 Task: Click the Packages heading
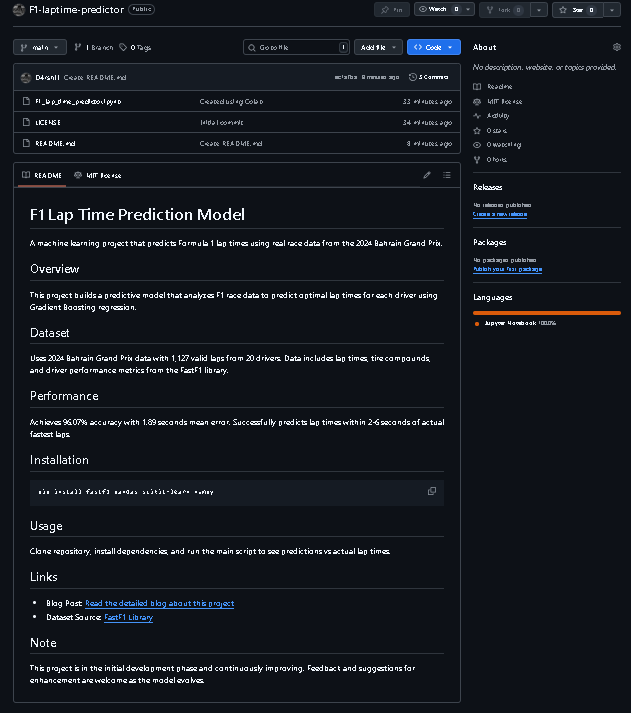[x=490, y=242]
